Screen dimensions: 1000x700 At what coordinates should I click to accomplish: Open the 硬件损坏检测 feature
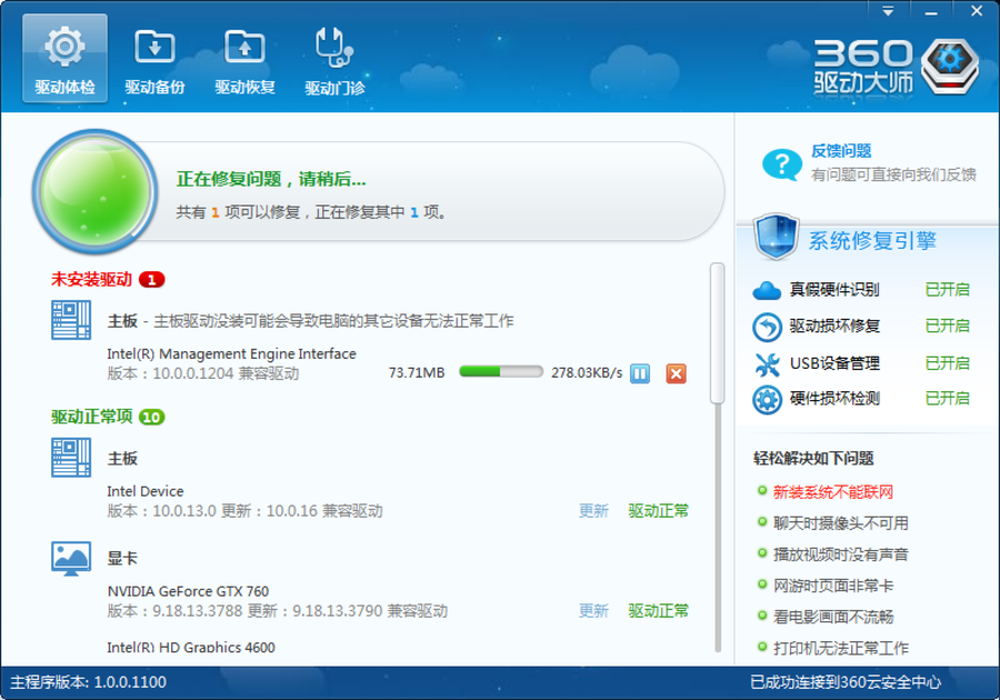pos(834,398)
